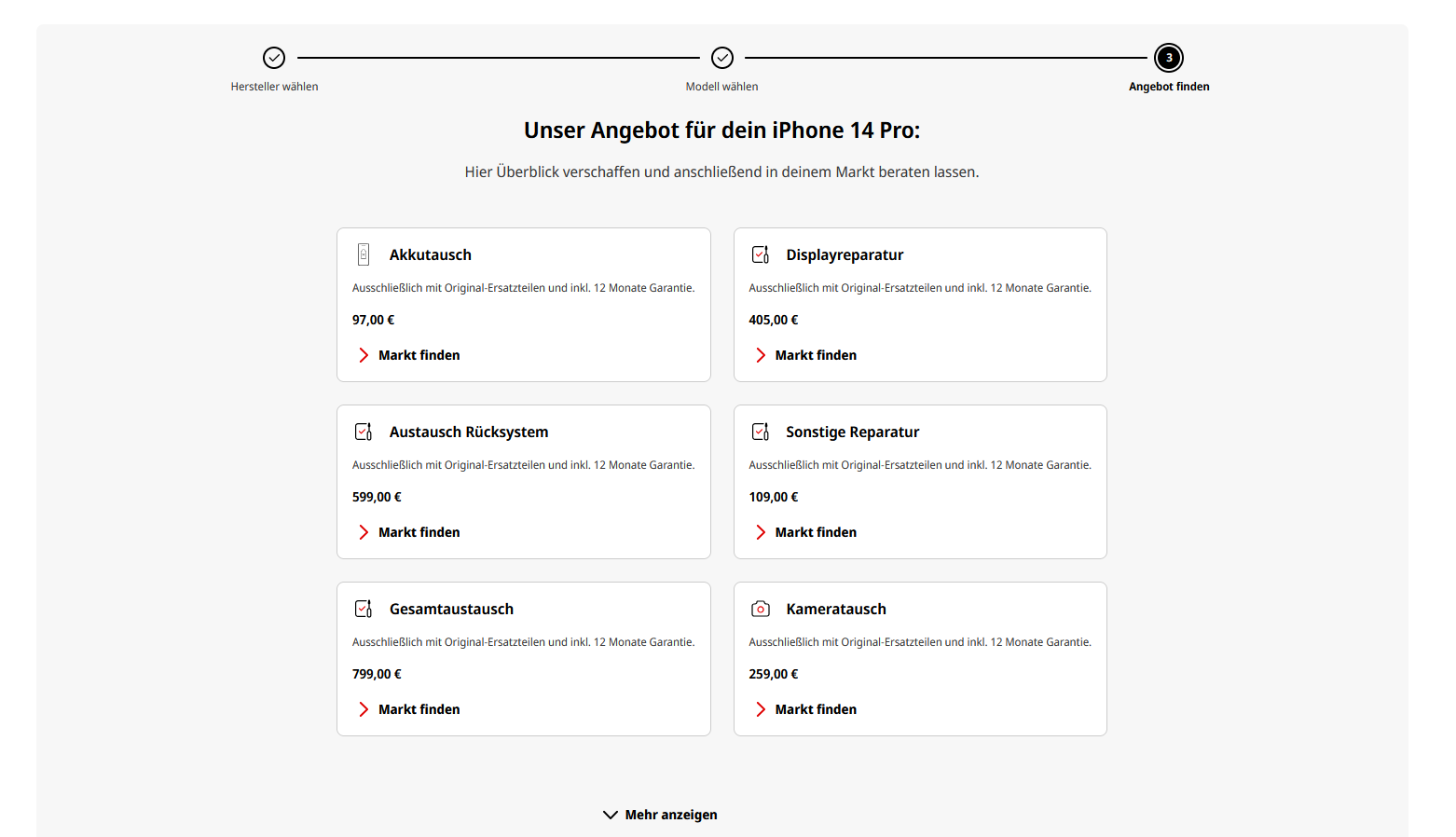Click the Modell wählen step checkmark icon
Screen dimensions: 1456x837
722,58
